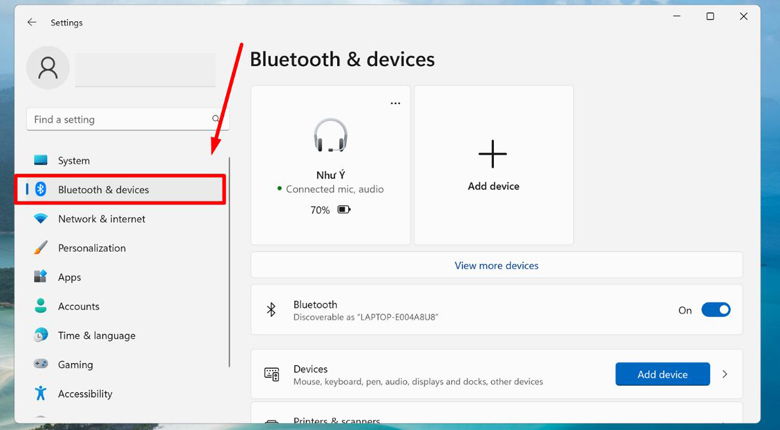780x430 pixels.
Task: Click the Bluetooth logo in sidebar
Action: coord(41,189)
